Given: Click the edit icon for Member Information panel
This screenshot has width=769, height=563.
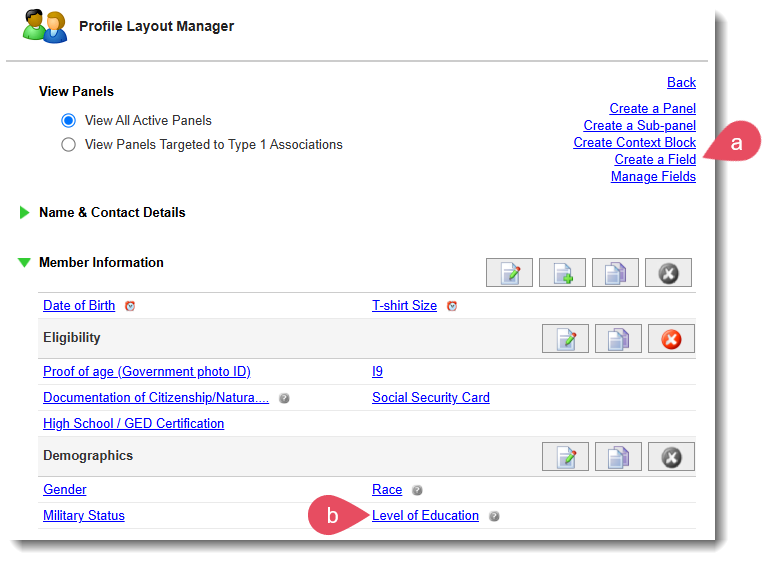Looking at the screenshot, I should tap(509, 273).
